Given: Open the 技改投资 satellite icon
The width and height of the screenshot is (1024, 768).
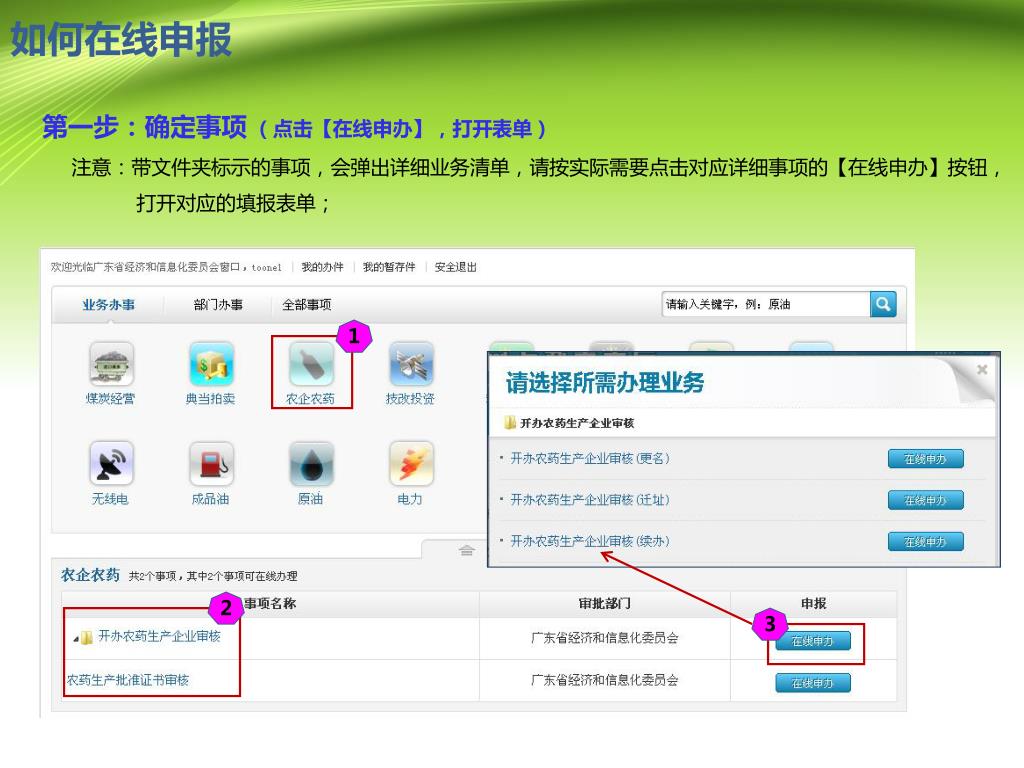Looking at the screenshot, I should (x=411, y=364).
